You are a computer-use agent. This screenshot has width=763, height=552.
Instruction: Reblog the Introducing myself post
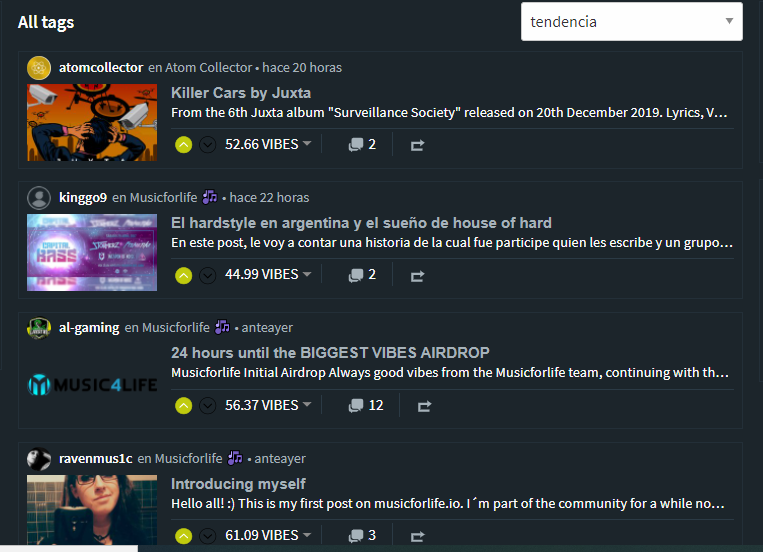[417, 536]
